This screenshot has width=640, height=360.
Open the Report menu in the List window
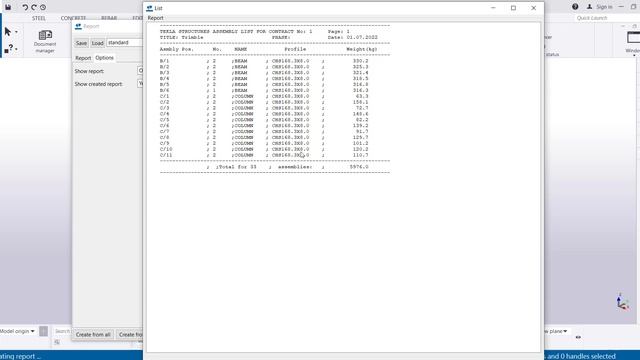pos(156,18)
